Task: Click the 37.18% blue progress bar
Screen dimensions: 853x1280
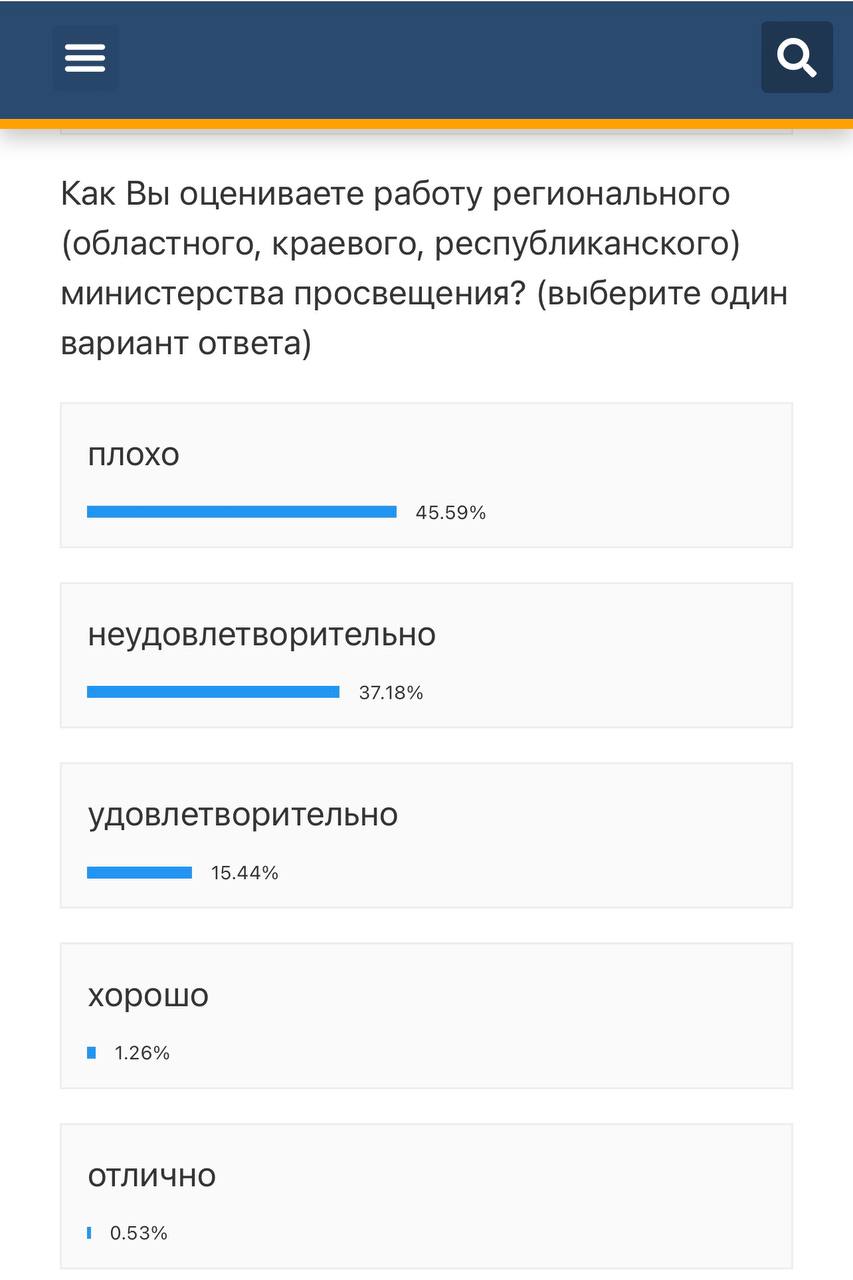Action: click(x=213, y=692)
